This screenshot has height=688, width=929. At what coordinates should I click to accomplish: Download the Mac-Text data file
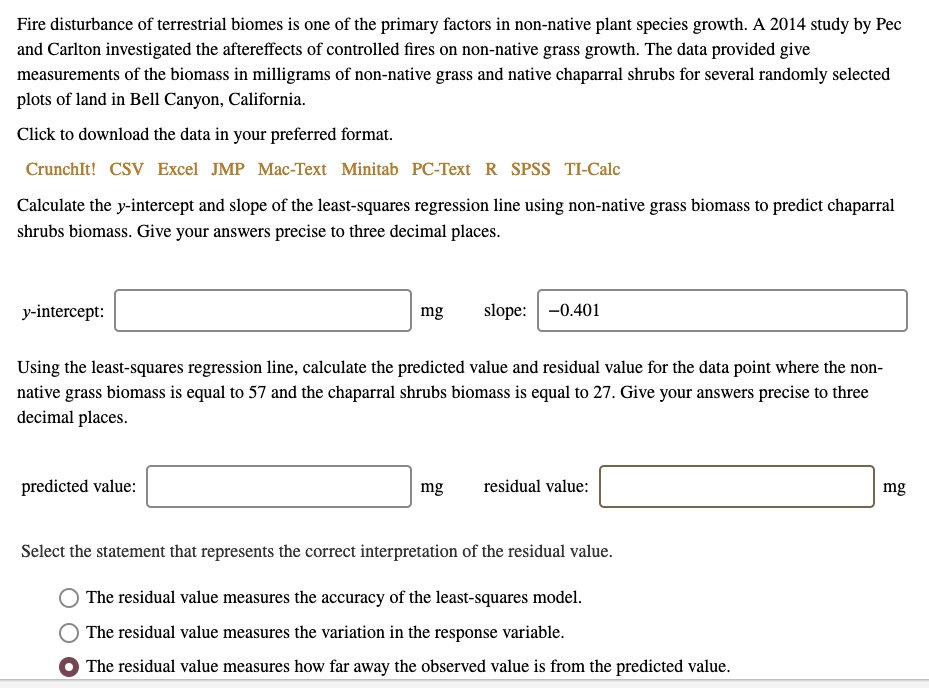[292, 169]
